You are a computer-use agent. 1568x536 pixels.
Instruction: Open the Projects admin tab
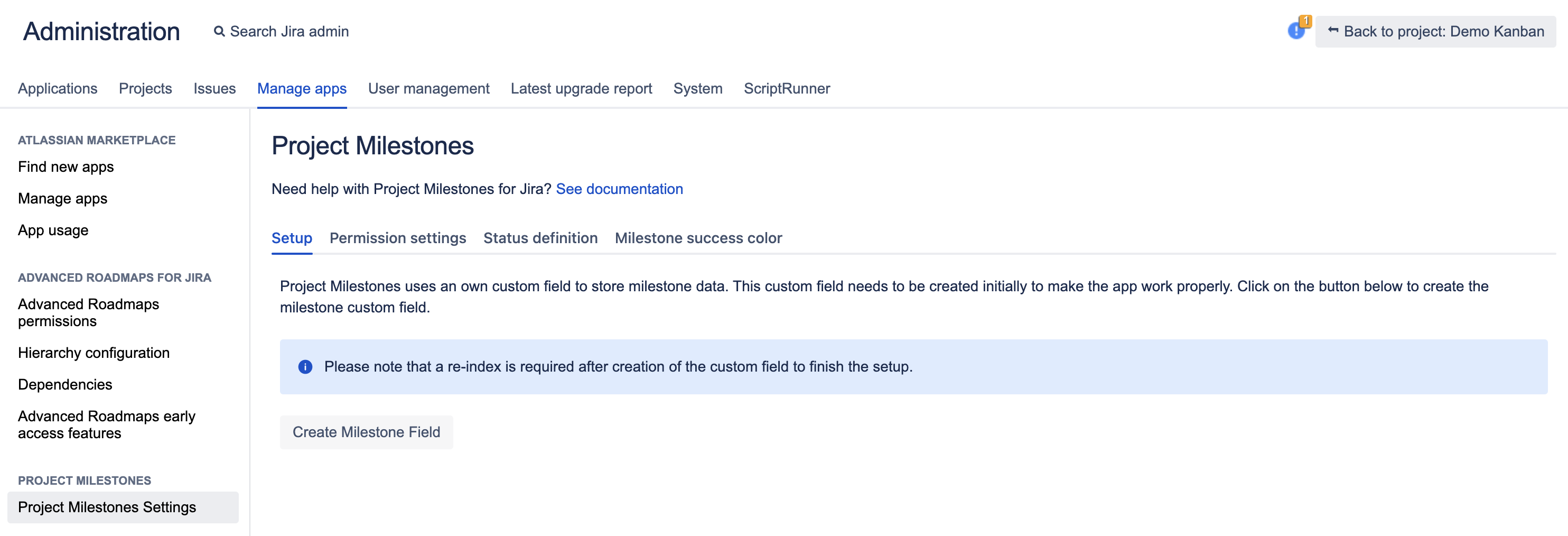point(145,88)
